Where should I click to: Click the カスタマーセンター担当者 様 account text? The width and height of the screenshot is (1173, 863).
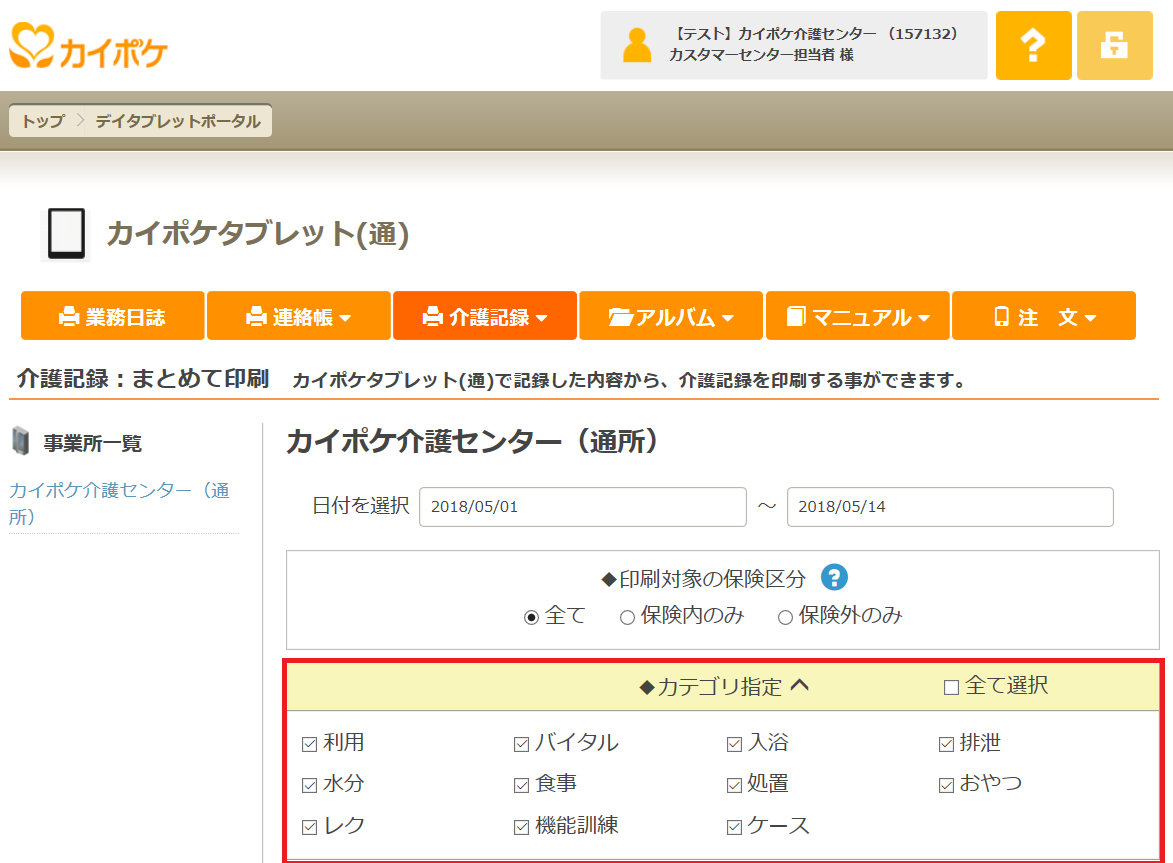761,55
